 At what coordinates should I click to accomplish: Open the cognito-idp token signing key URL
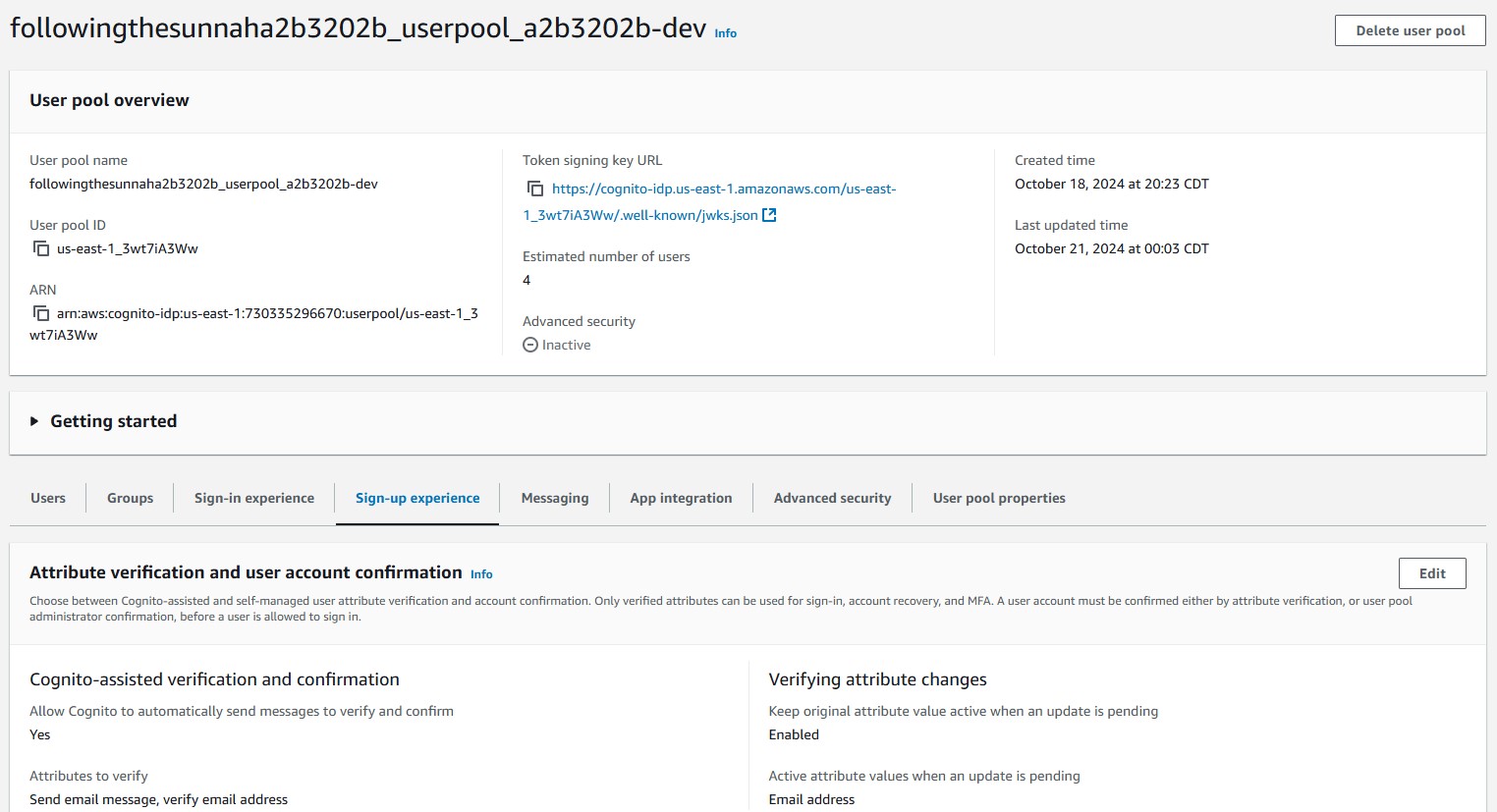(709, 201)
